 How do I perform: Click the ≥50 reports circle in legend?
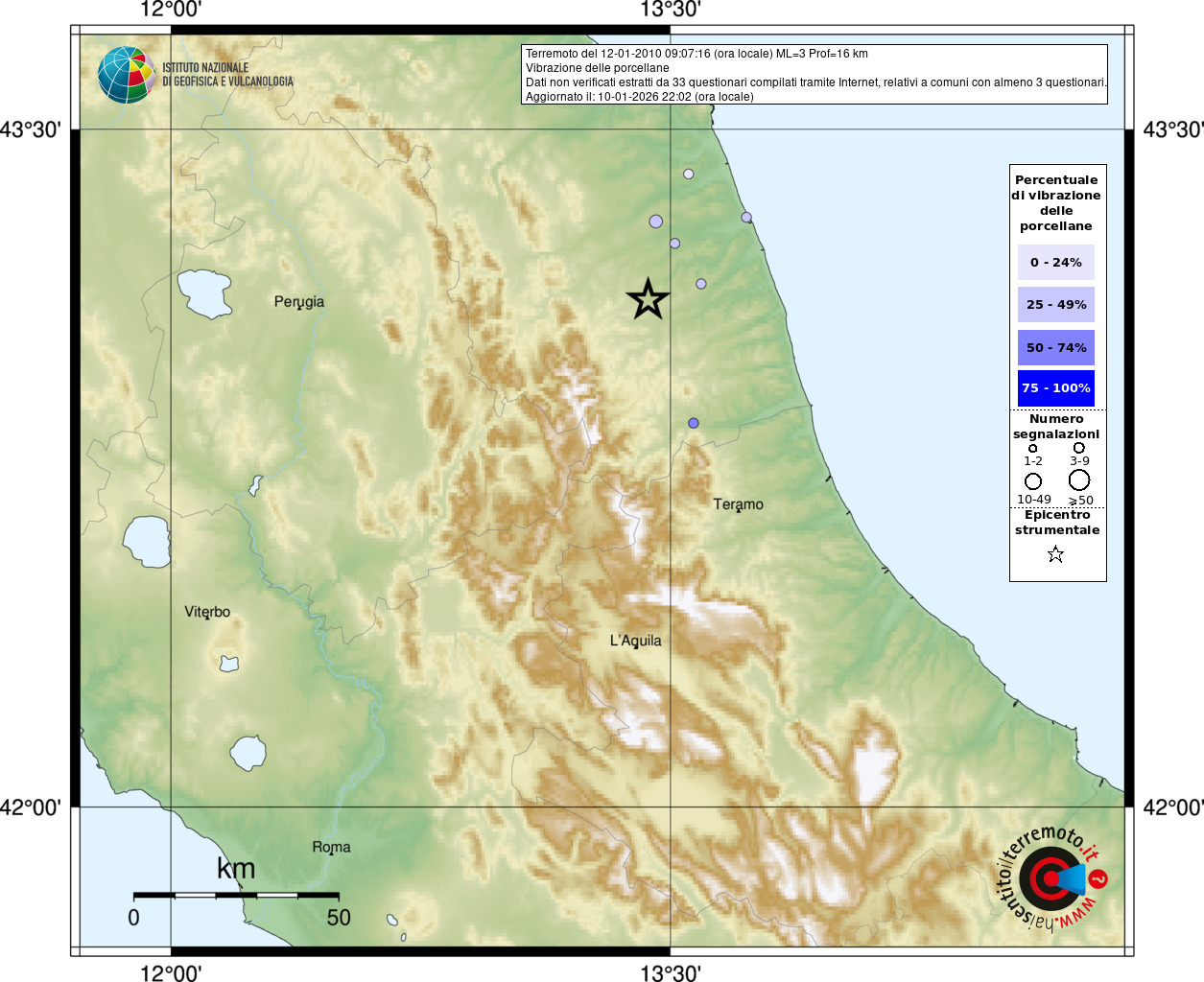(1079, 479)
